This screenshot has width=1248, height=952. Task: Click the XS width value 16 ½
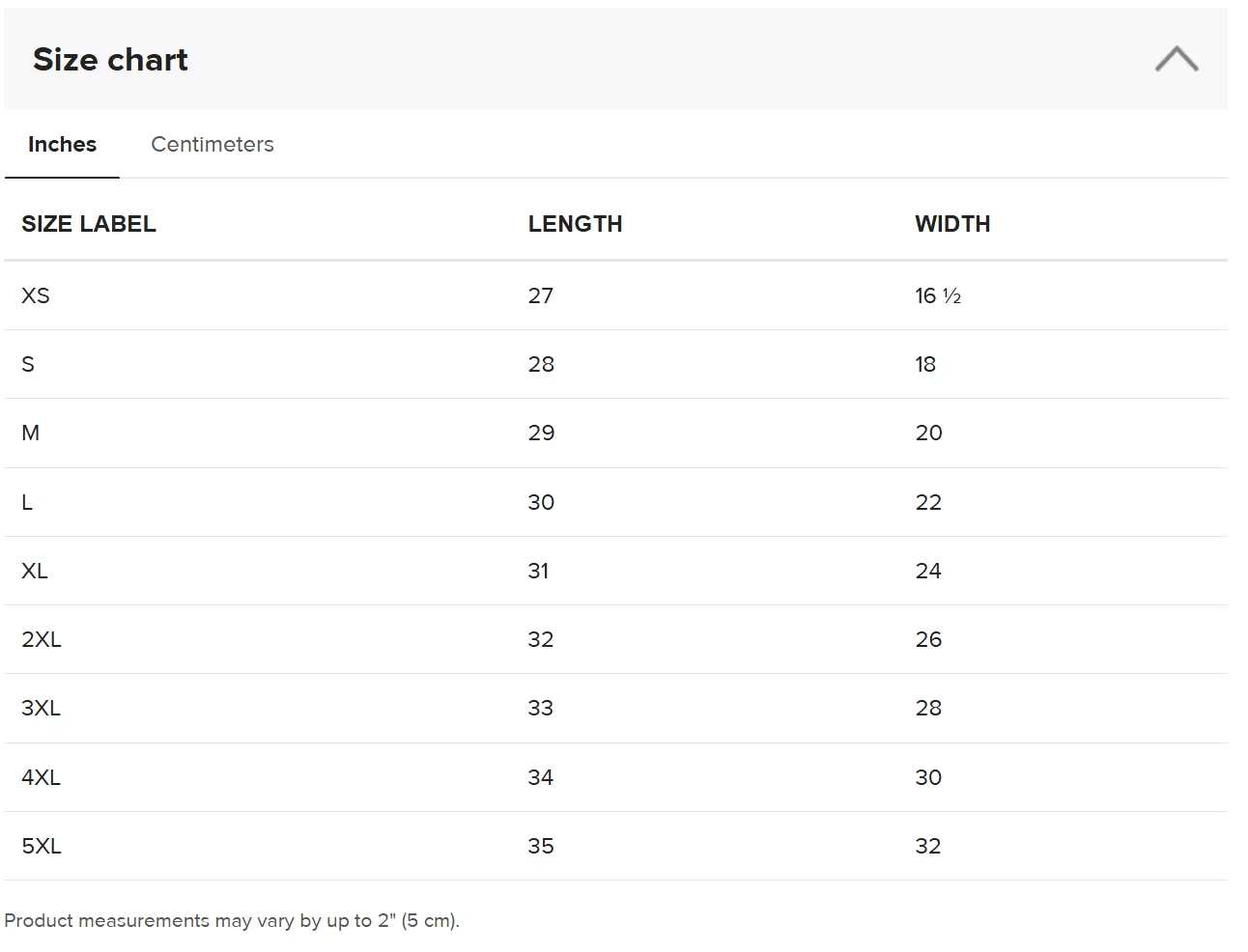pos(938,295)
